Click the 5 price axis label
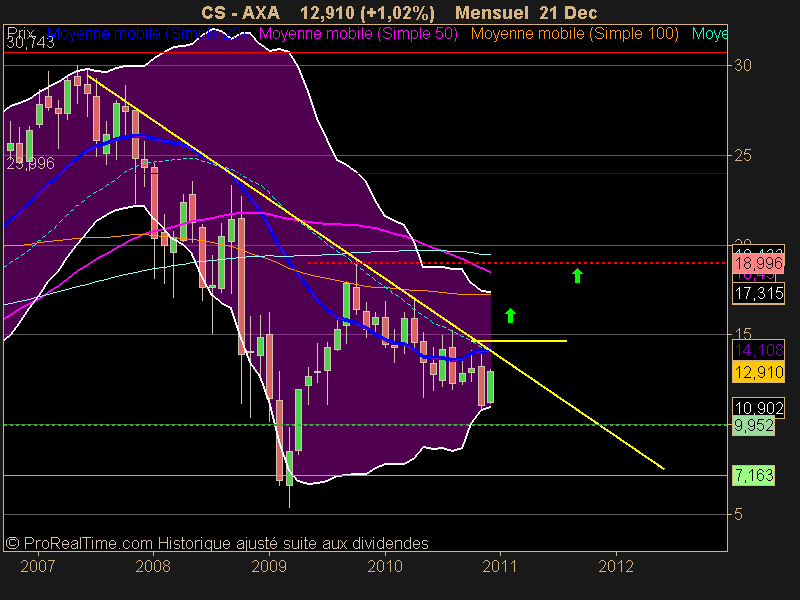800x600 pixels. (x=738, y=514)
